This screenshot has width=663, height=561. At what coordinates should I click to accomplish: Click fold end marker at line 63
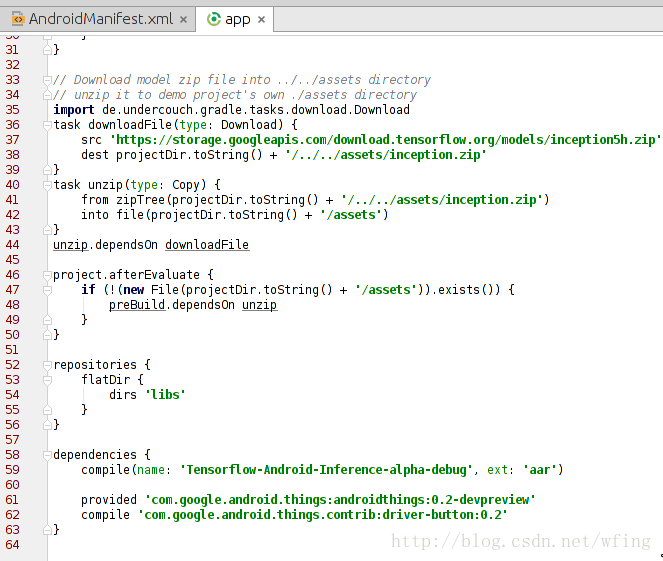tap(47, 530)
